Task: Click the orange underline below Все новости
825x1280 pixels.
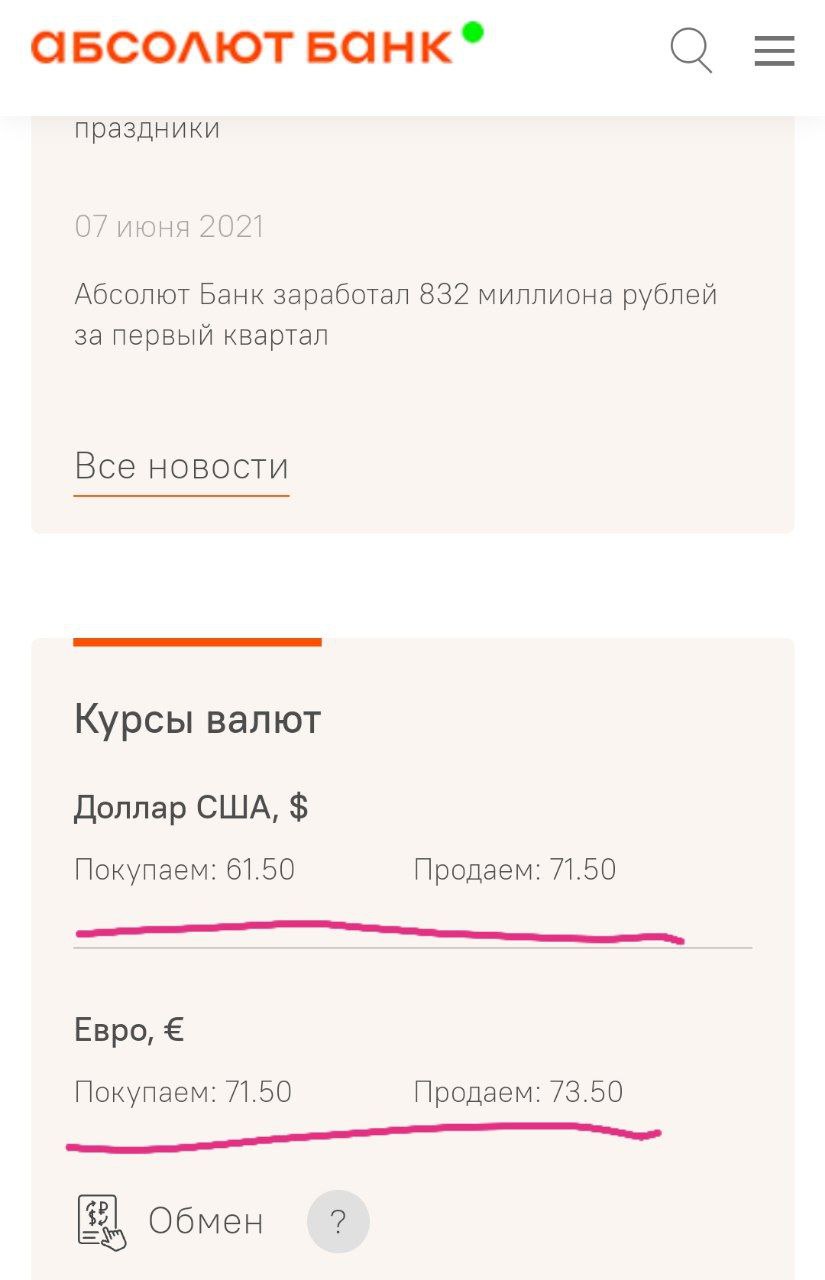Action: tap(181, 494)
